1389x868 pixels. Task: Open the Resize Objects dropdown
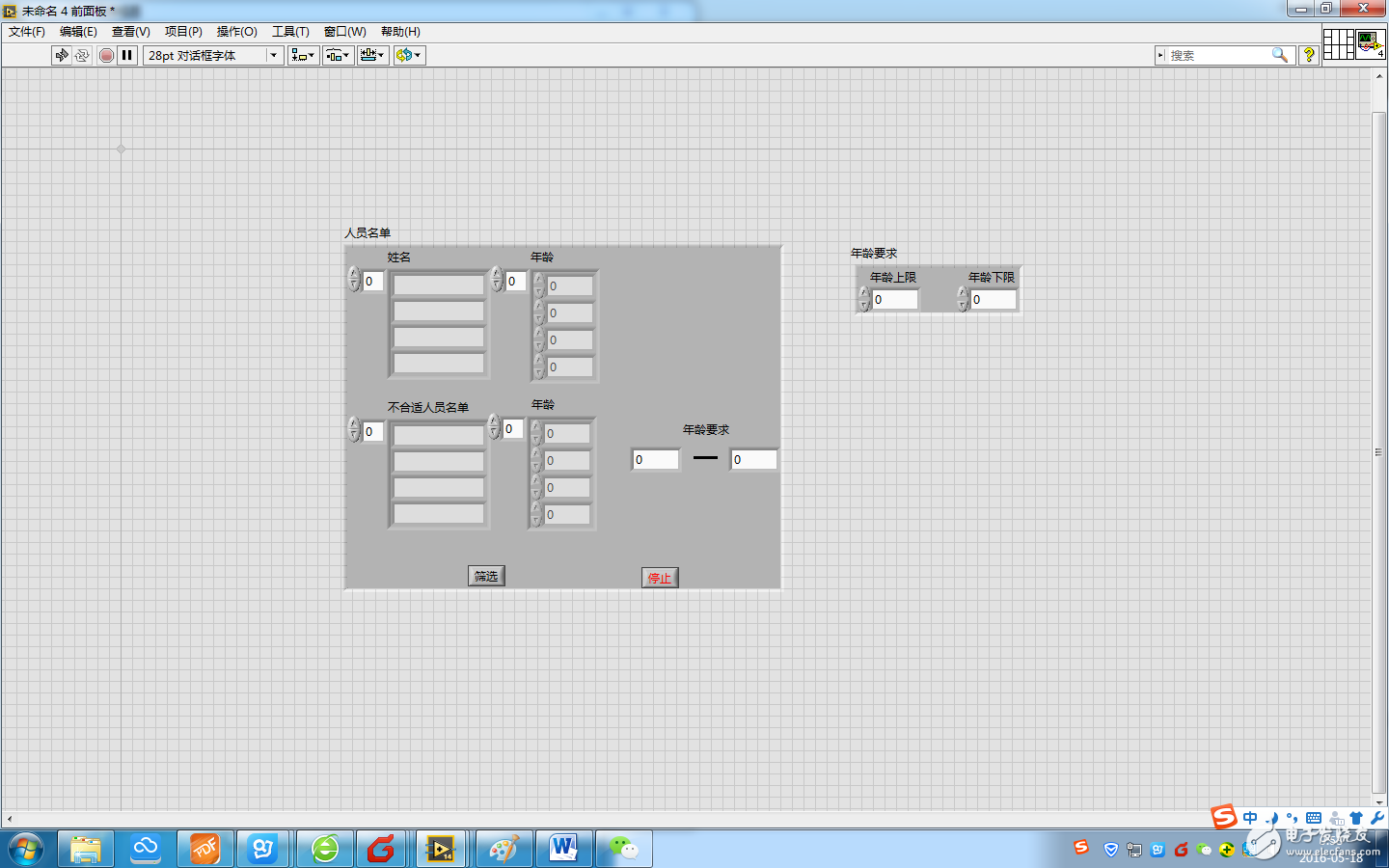pyautogui.click(x=372, y=55)
